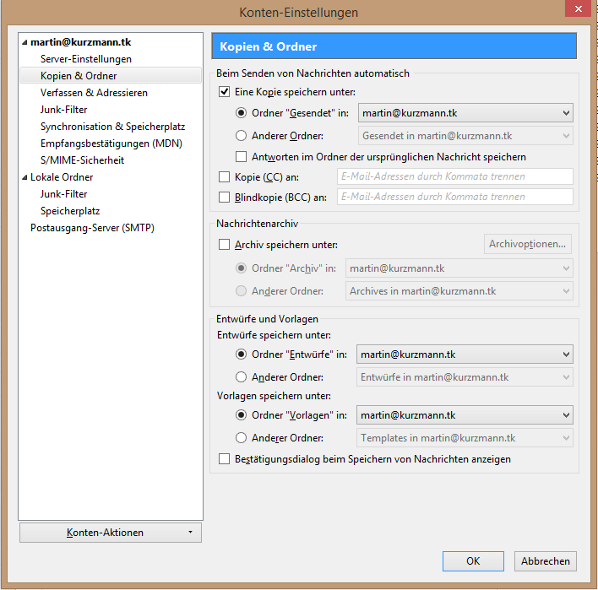Screen dimensions: 598x590
Task: Enable Archiv speichern unter checkbox
Action: (x=224, y=244)
